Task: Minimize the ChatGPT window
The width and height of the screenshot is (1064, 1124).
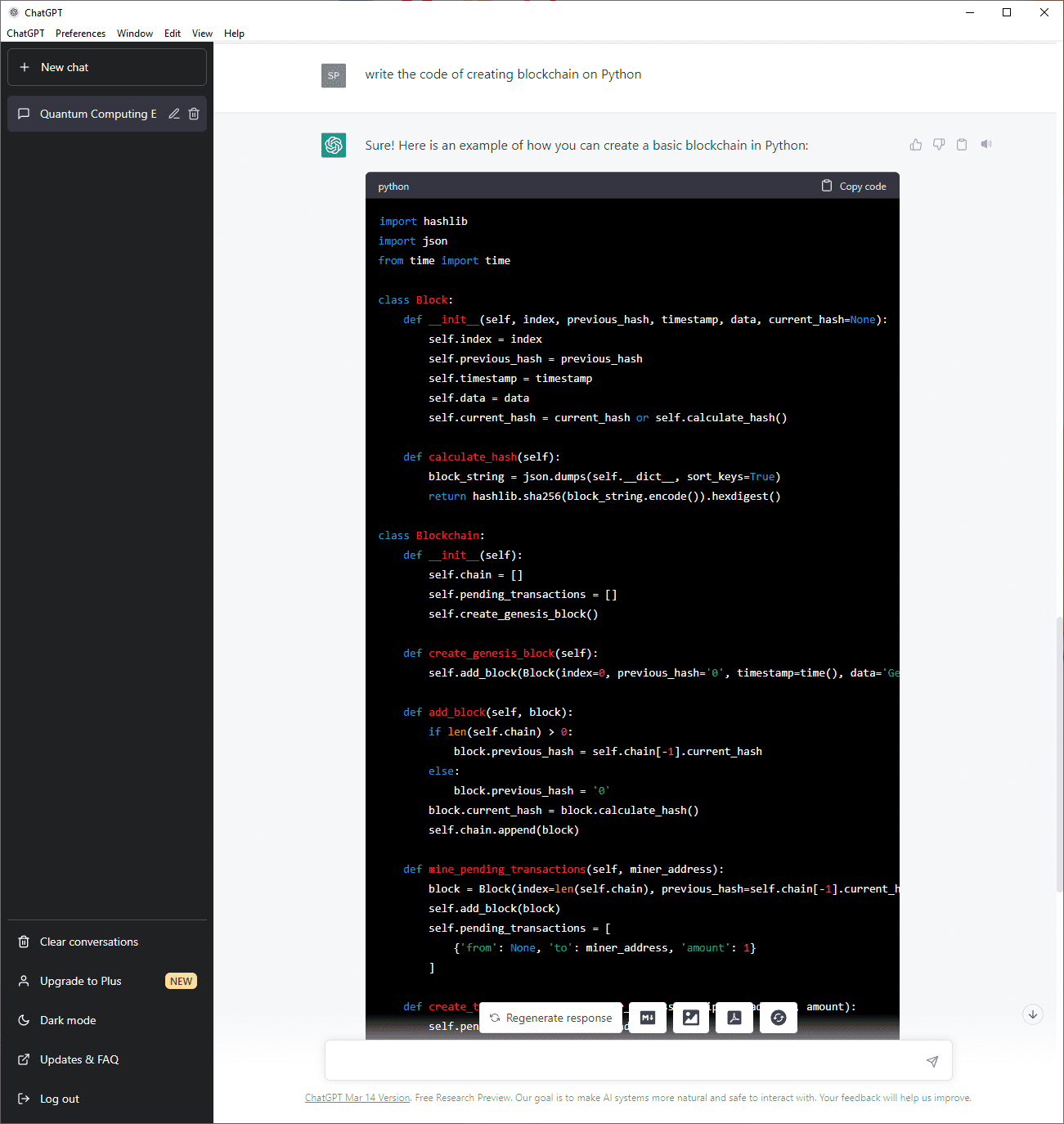Action: tap(970, 12)
